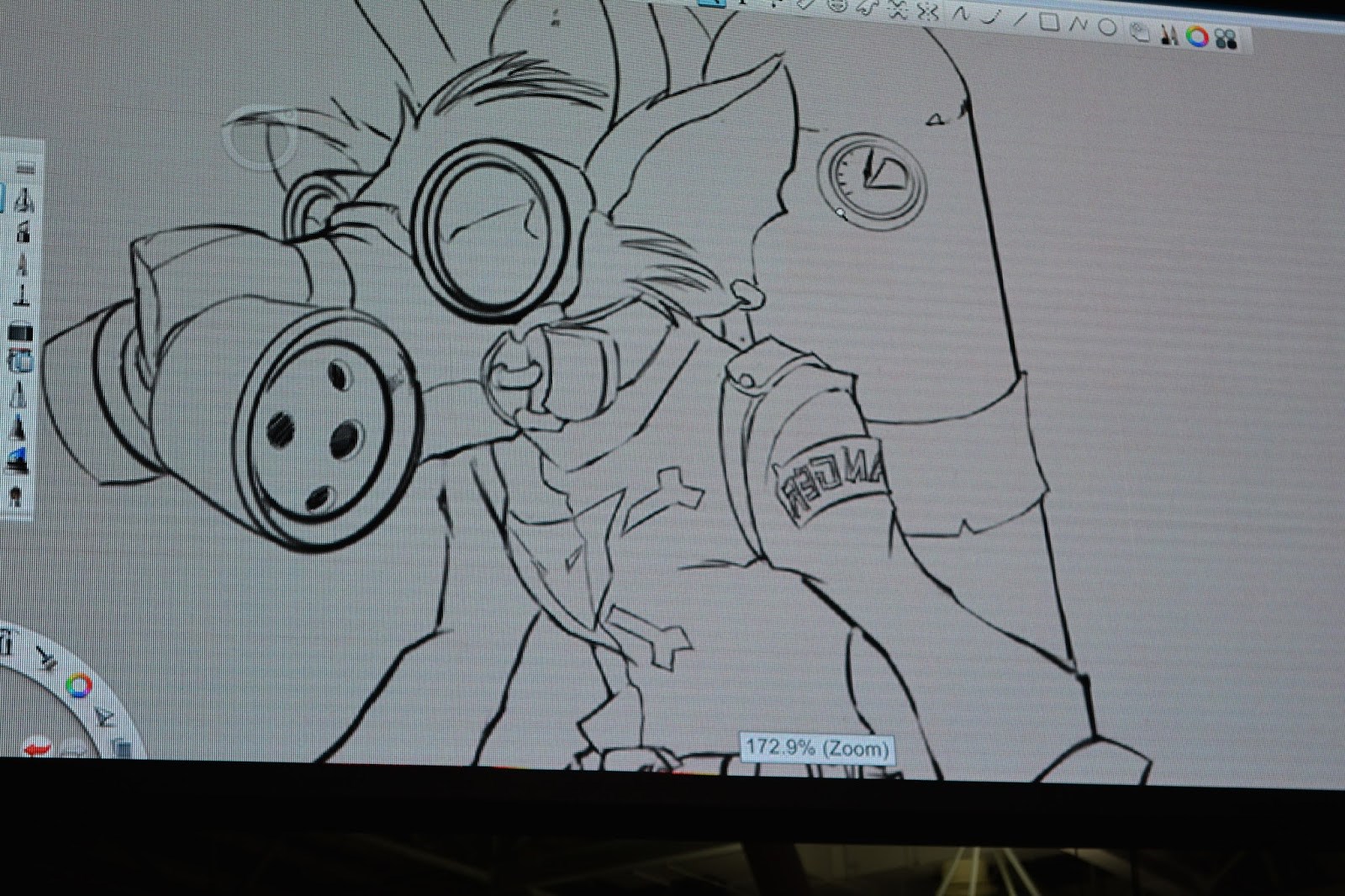Select the light gray cone brush in palette

(x=18, y=396)
